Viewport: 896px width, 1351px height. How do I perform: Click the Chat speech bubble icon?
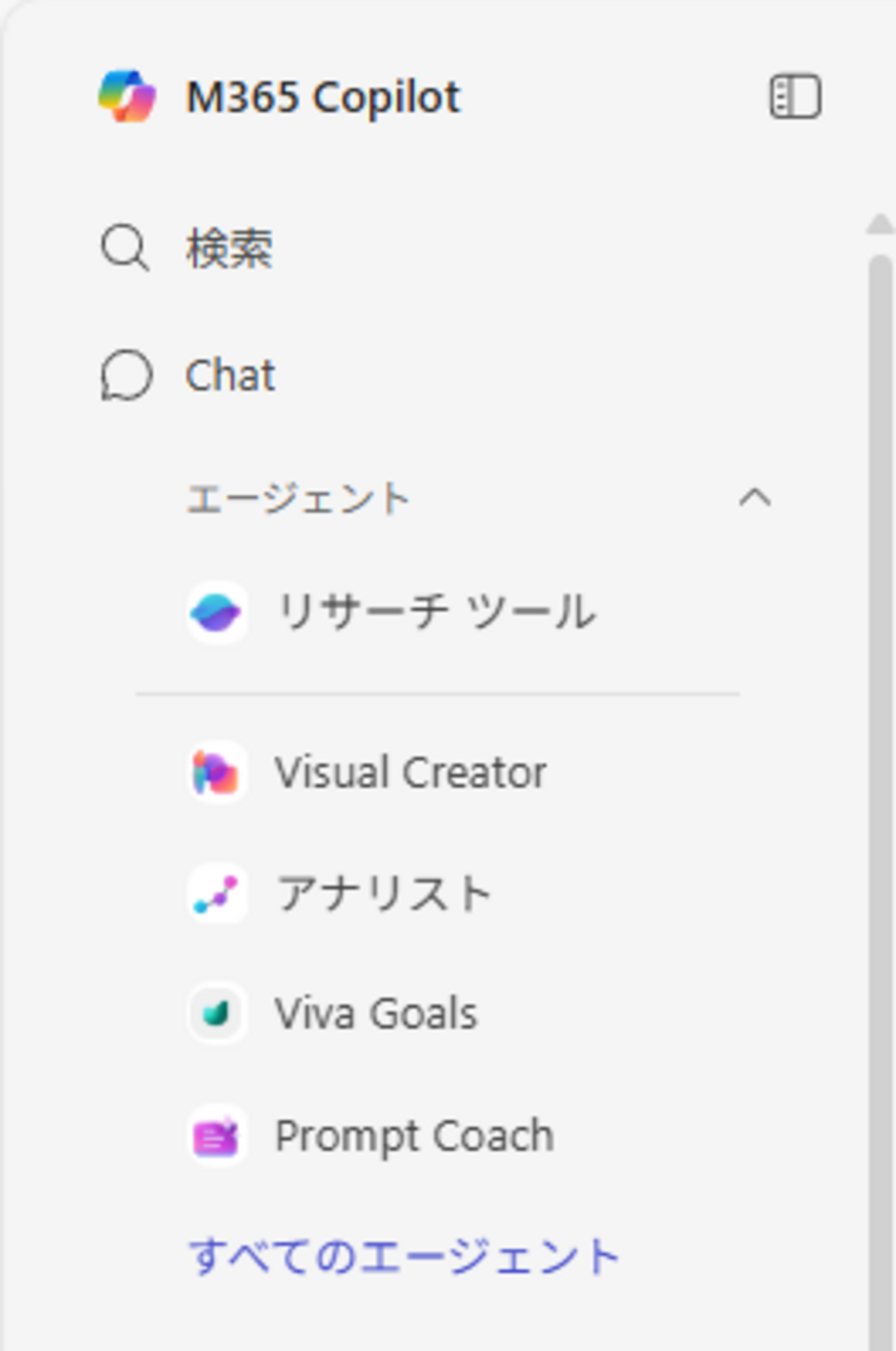[x=126, y=376]
